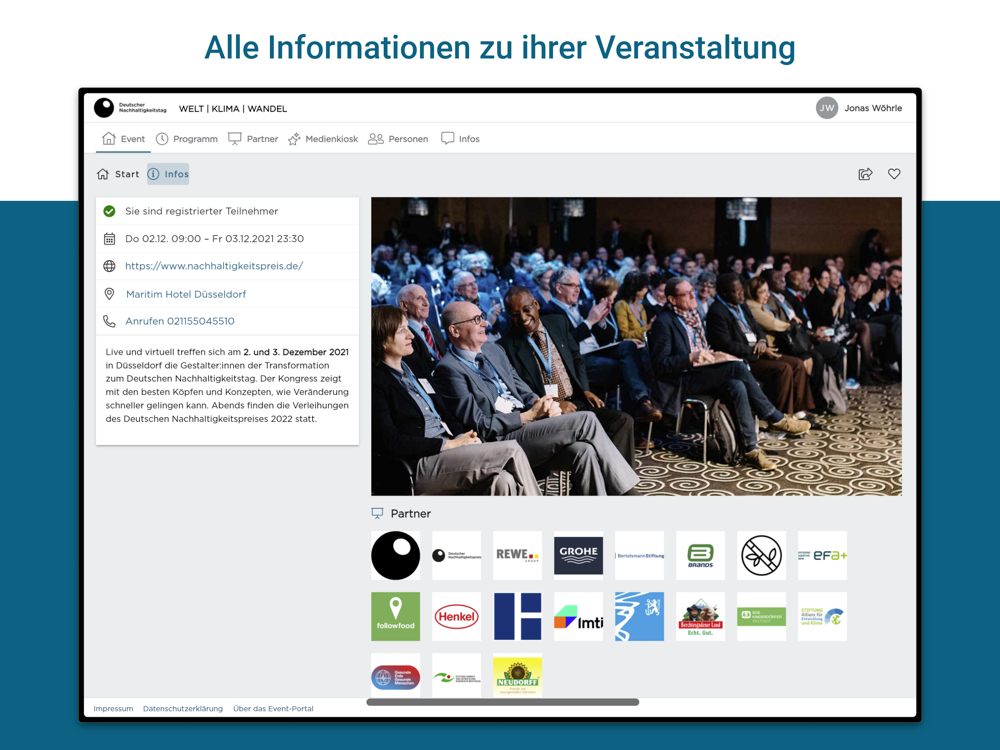Open the red-blue globe partner logo
Screen dimensions: 1000x750
[x=395, y=676]
